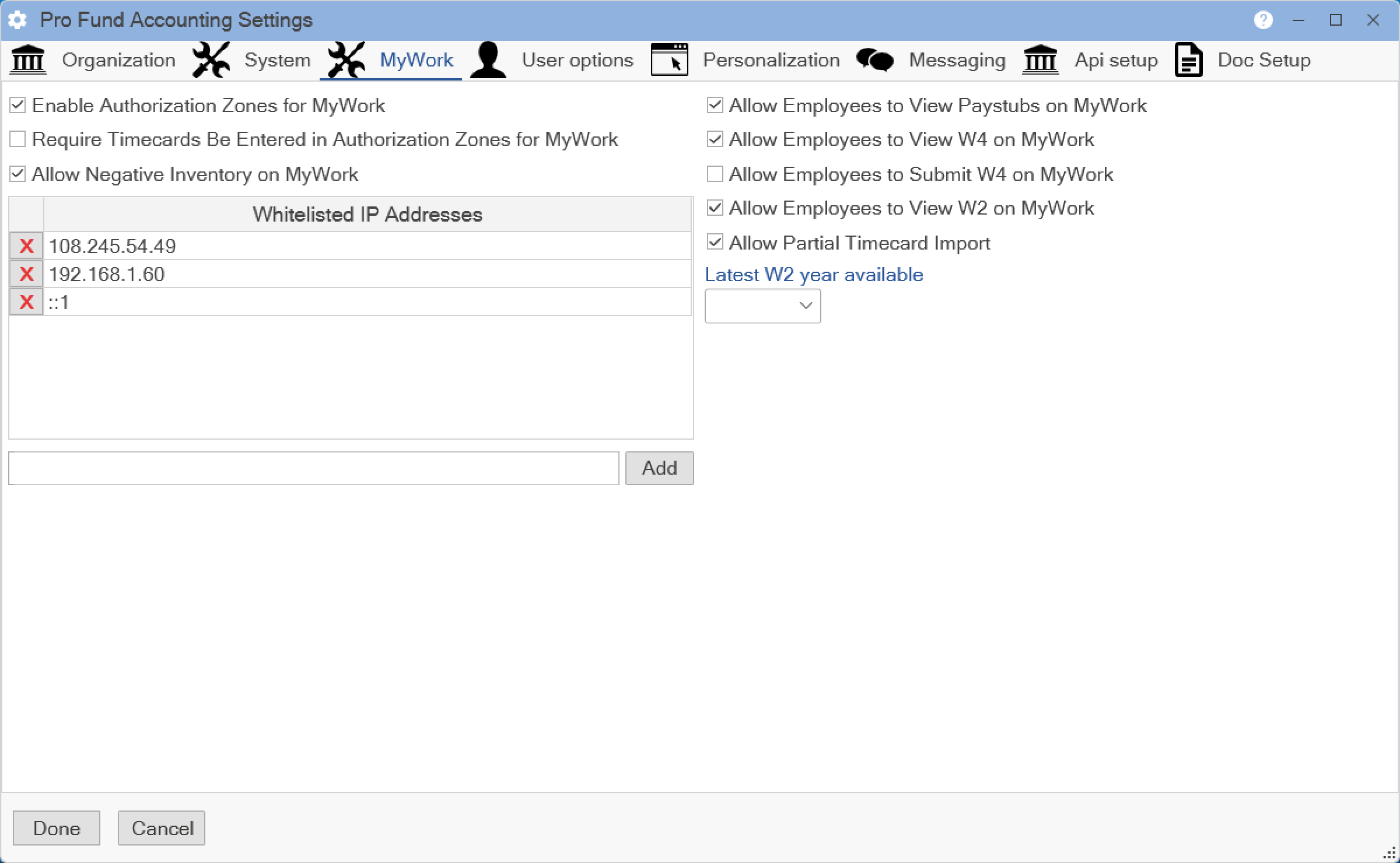Switch to the MyWork tab
Screen dimensions: 1400x863
pos(416,60)
